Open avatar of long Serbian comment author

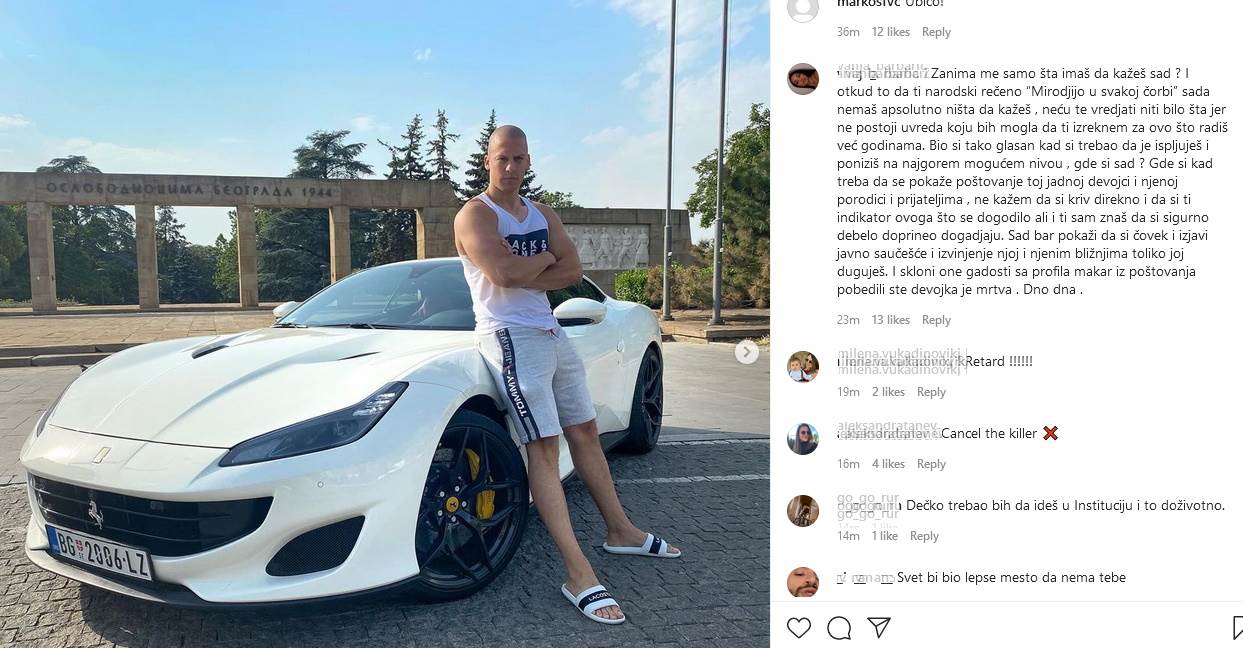[803, 79]
